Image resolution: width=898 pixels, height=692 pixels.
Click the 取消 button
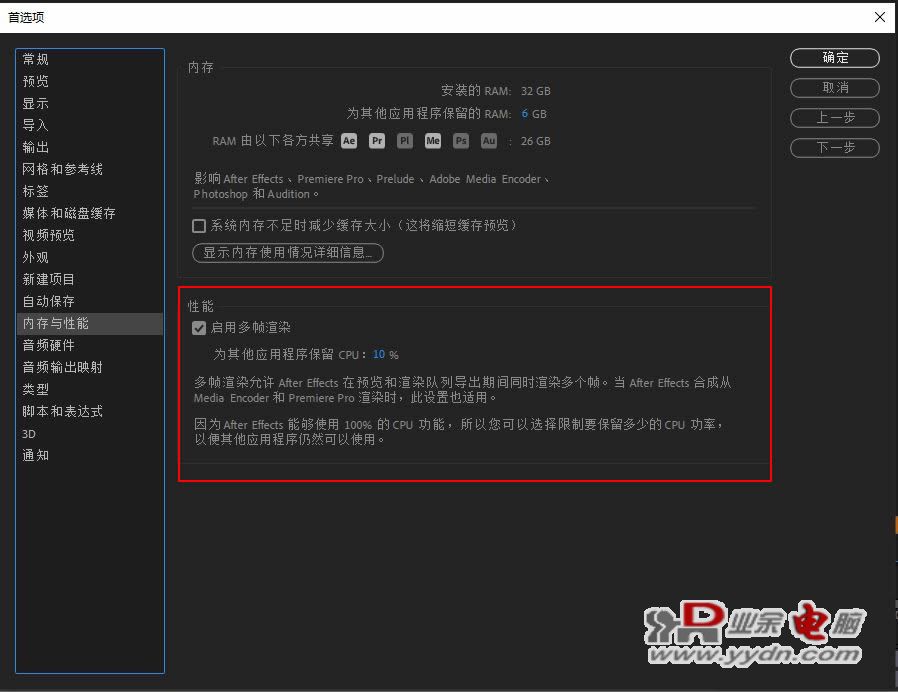click(835, 88)
